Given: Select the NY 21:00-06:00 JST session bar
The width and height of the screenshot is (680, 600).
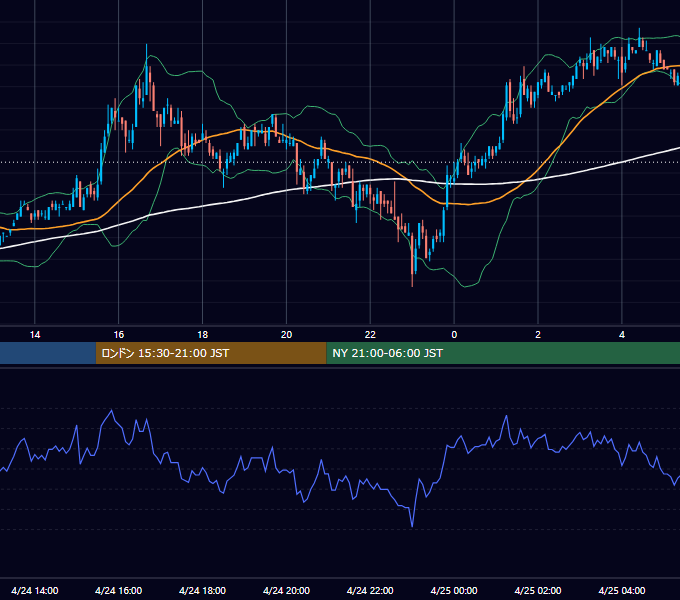Looking at the screenshot, I should [x=503, y=353].
